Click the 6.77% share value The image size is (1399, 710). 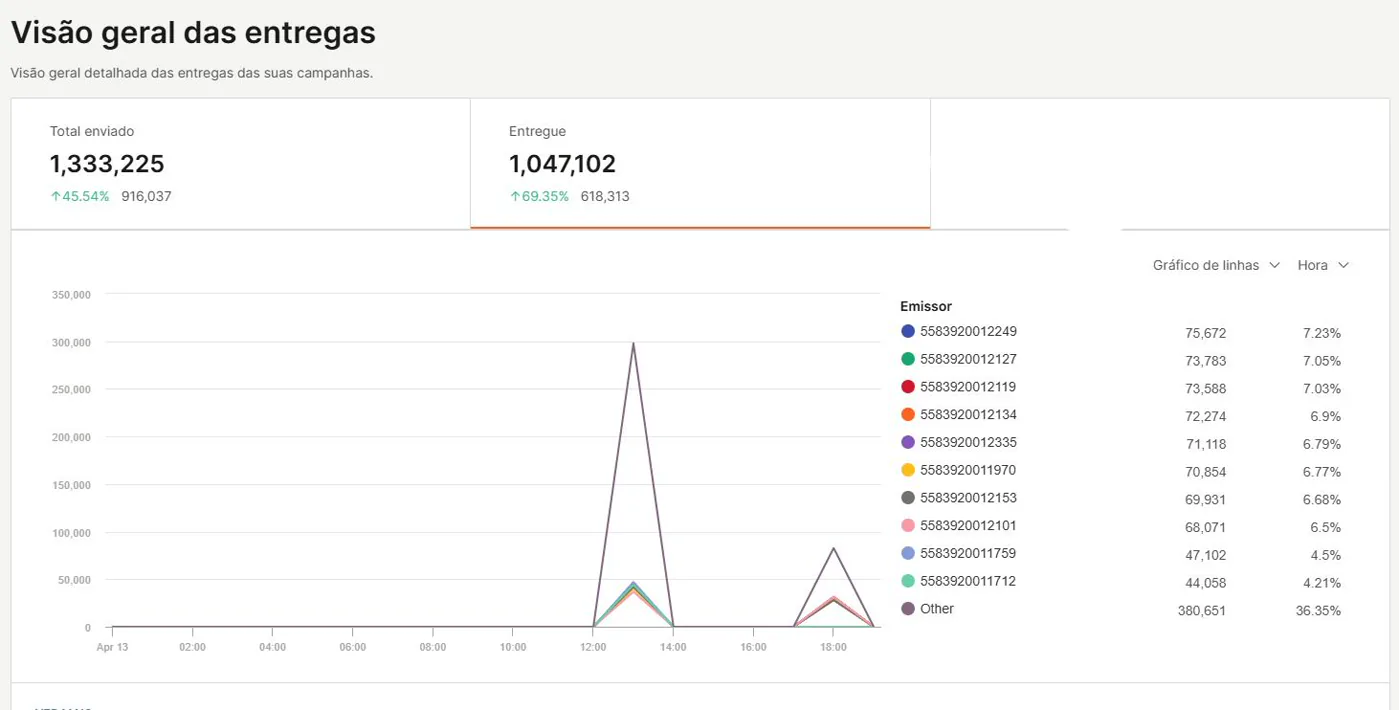point(1322,472)
